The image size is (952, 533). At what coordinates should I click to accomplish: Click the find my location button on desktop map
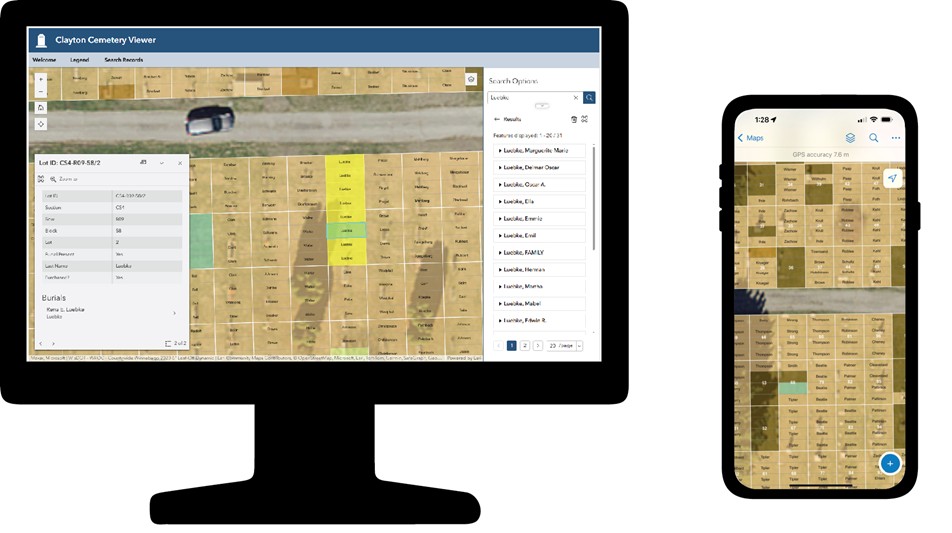pyautogui.click(x=40, y=124)
